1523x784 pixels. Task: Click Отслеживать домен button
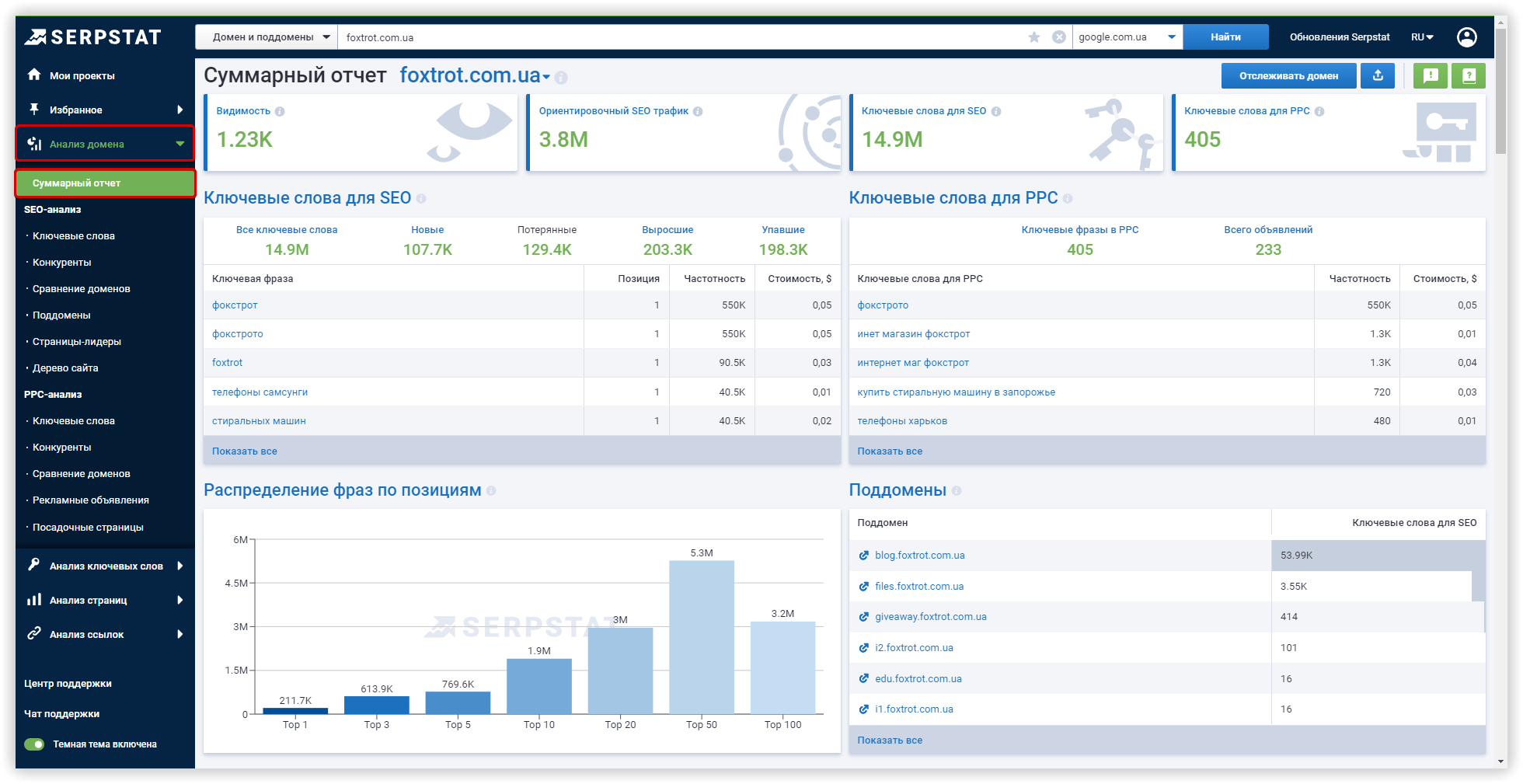[1288, 75]
